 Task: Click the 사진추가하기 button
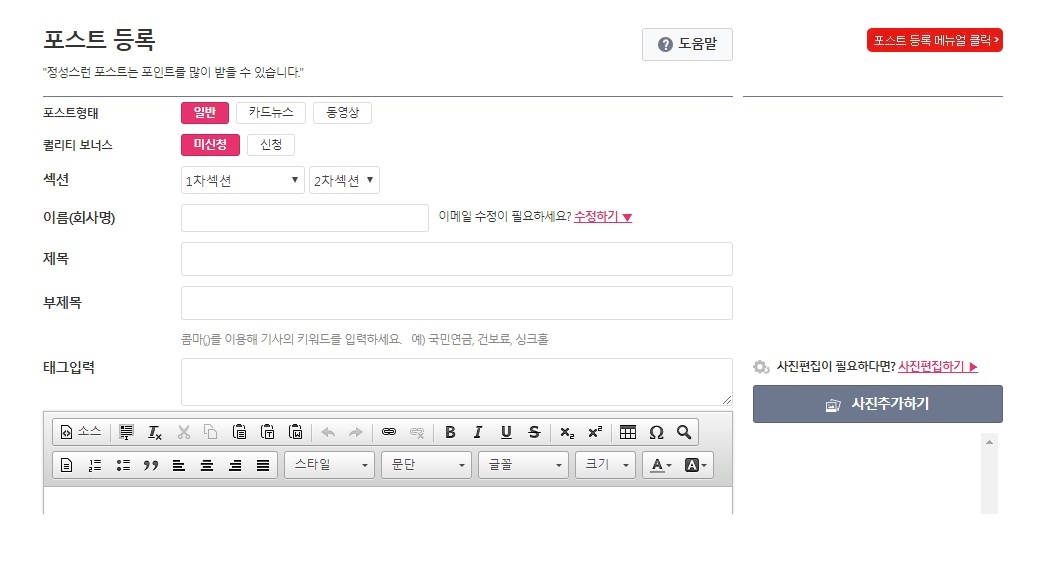click(x=877, y=404)
